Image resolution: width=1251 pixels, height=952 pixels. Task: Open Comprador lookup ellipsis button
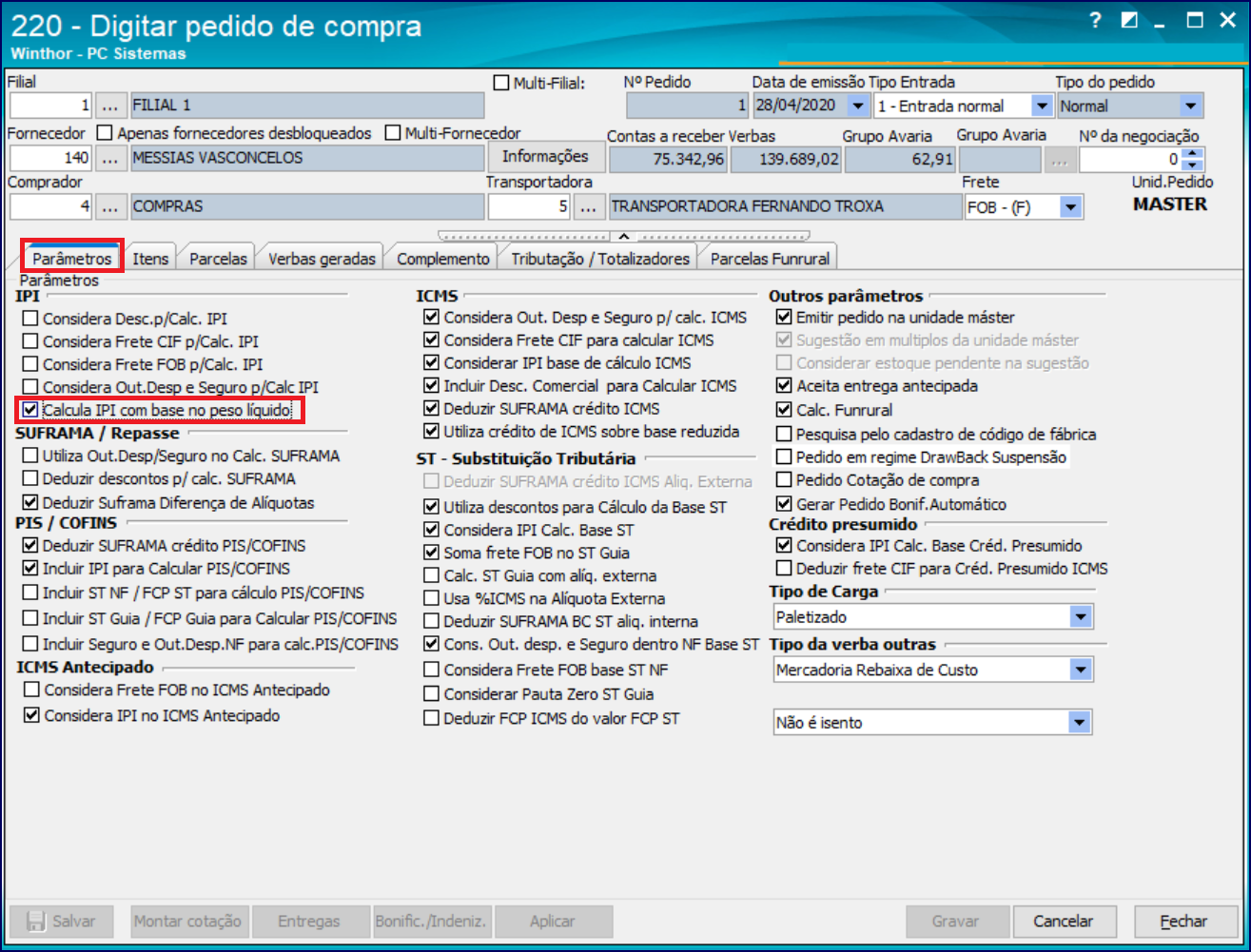point(111,206)
